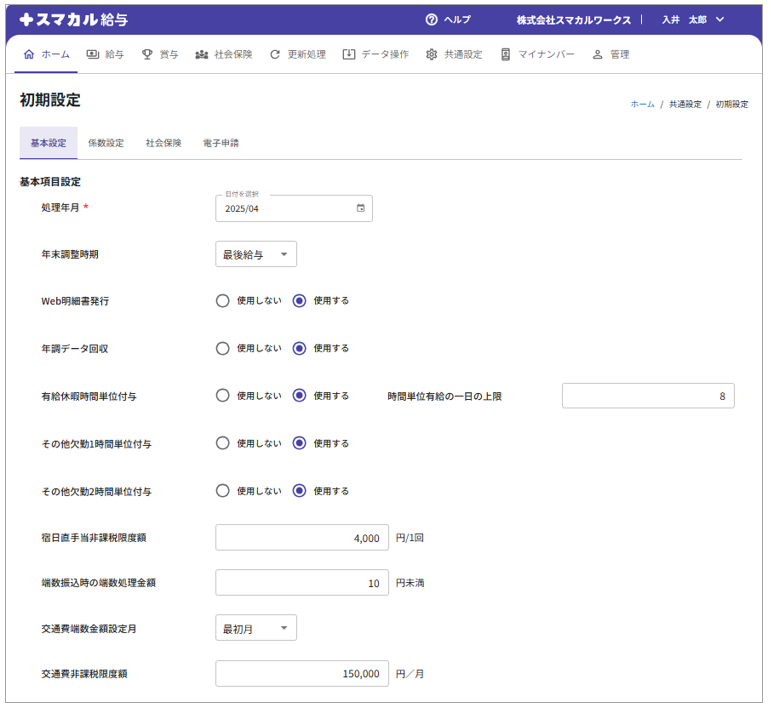Screen dimensions: 771x708
Task: Switch to the 係数設定 tab
Action: pos(106,143)
